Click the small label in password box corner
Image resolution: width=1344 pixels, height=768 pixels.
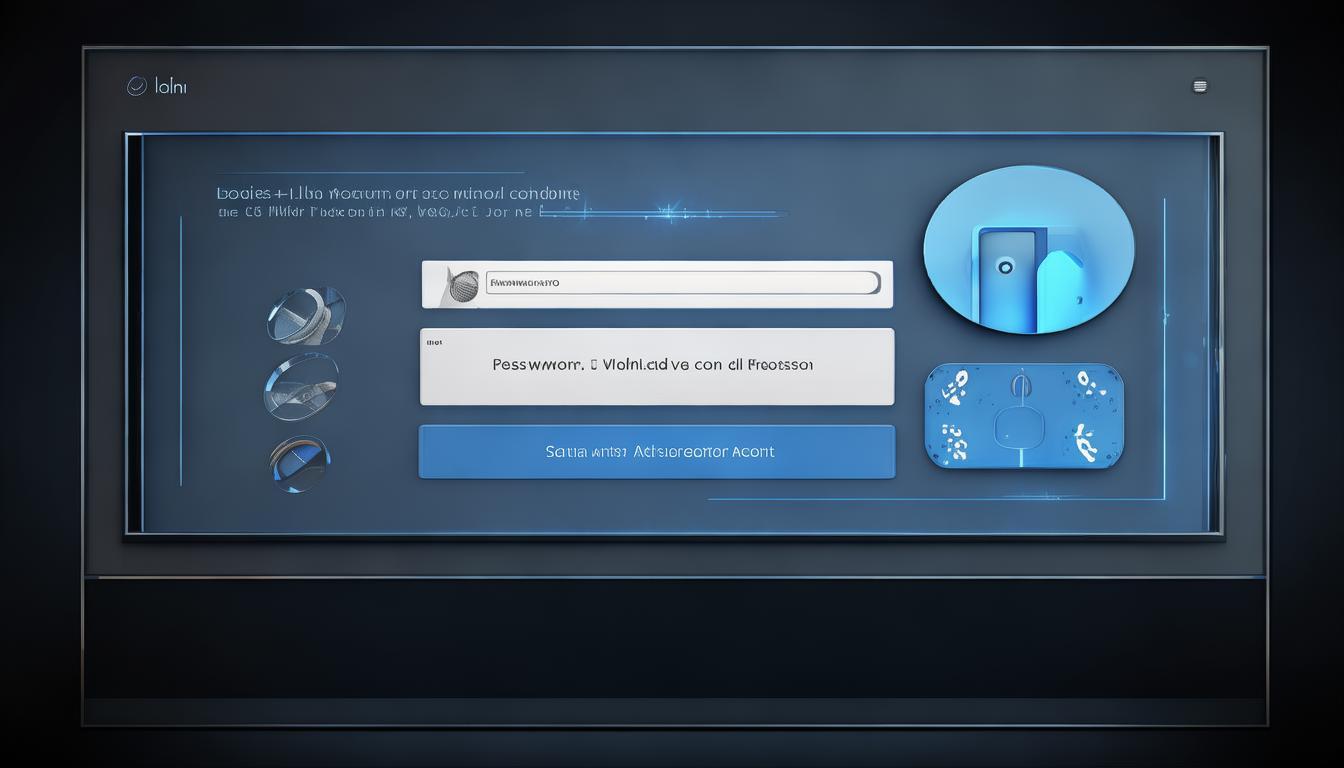(x=434, y=342)
